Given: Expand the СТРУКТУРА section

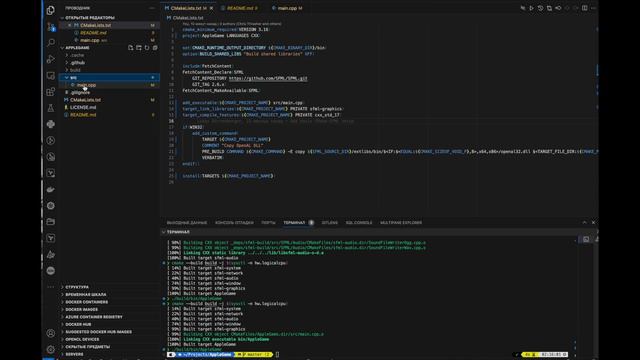Looking at the screenshot, I should click(x=109, y=287).
